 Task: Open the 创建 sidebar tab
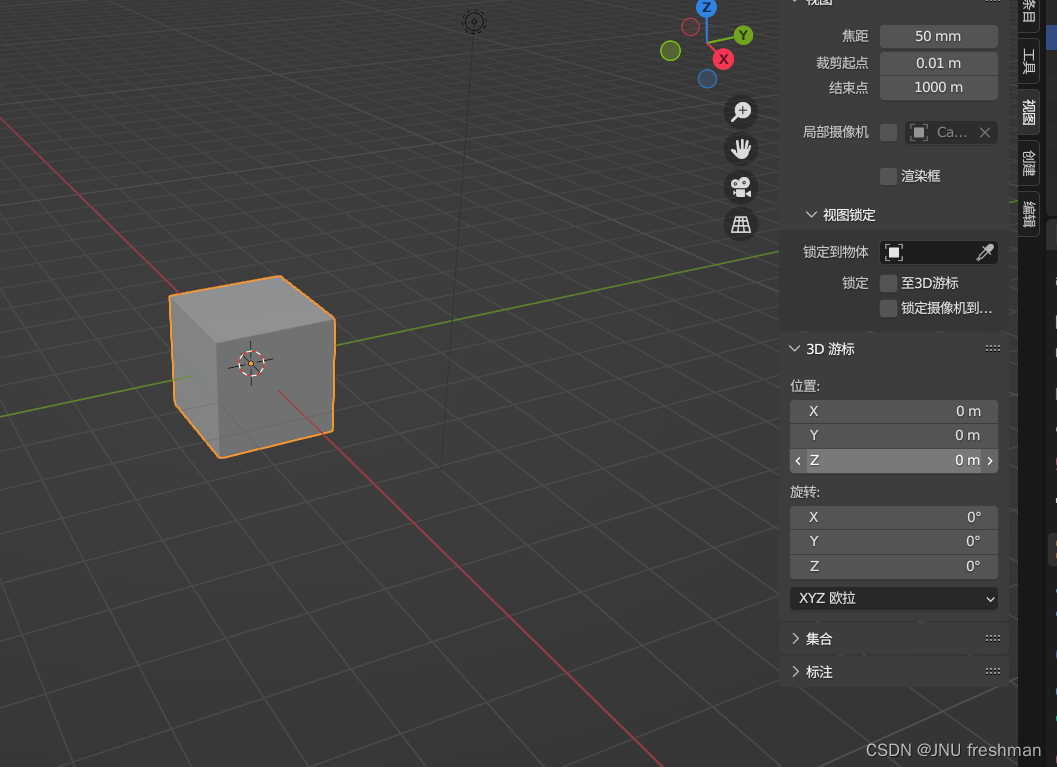1029,163
